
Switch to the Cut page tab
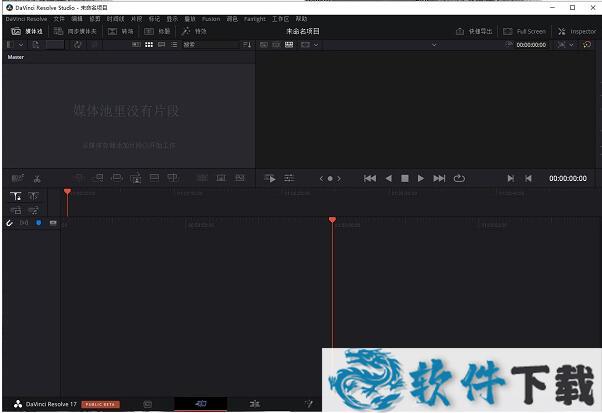(x=200, y=404)
